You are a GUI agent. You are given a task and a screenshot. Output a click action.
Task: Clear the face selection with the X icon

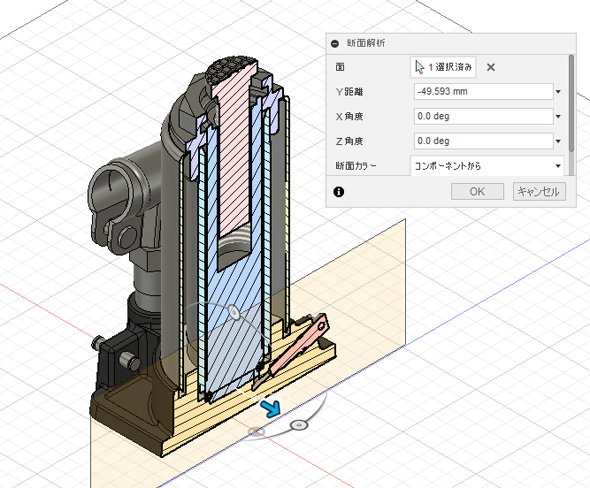point(491,67)
